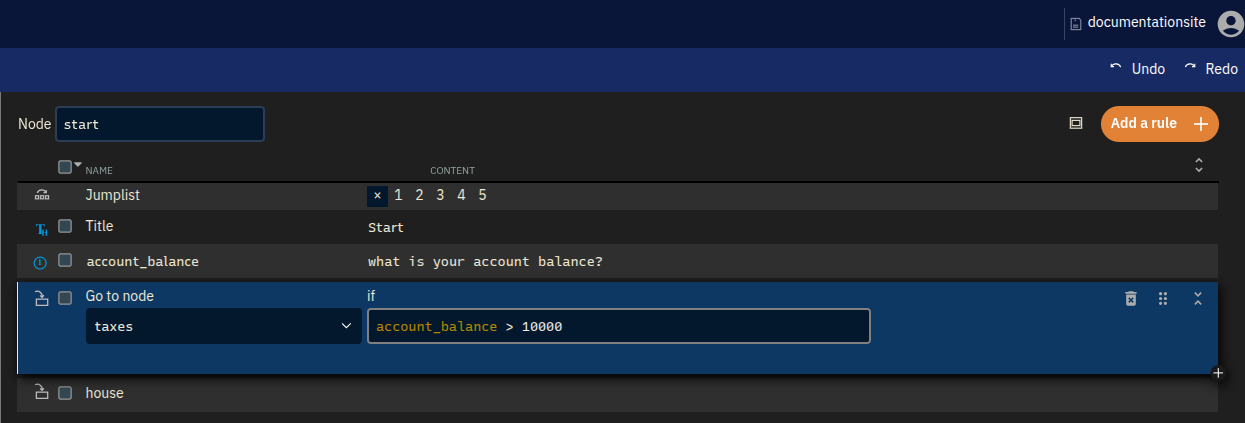The image size is (1245, 423).
Task: Delete the Go to node rule via the trash icon
Action: (x=1131, y=298)
